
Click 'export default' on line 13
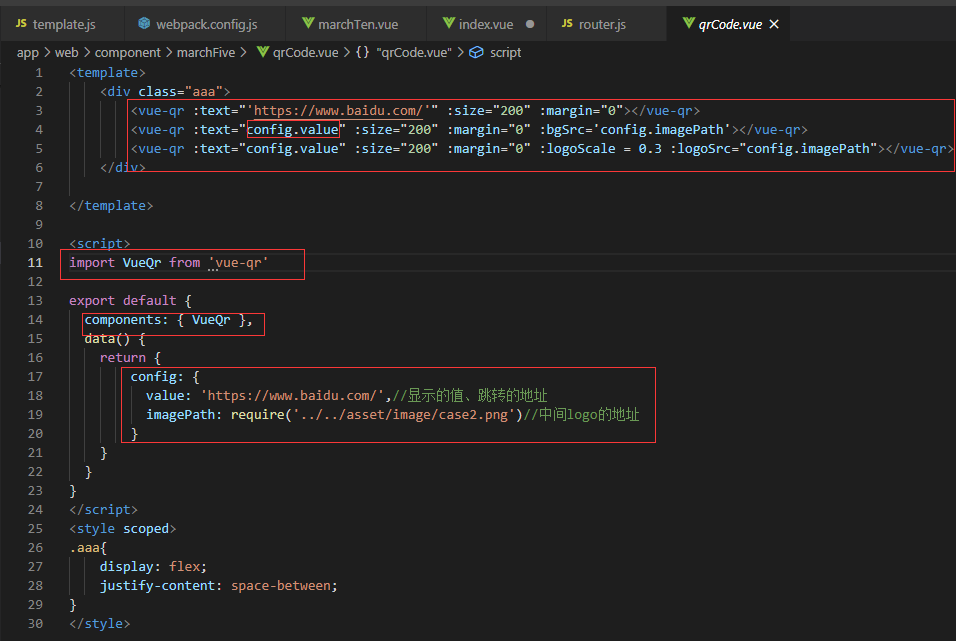[123, 301]
